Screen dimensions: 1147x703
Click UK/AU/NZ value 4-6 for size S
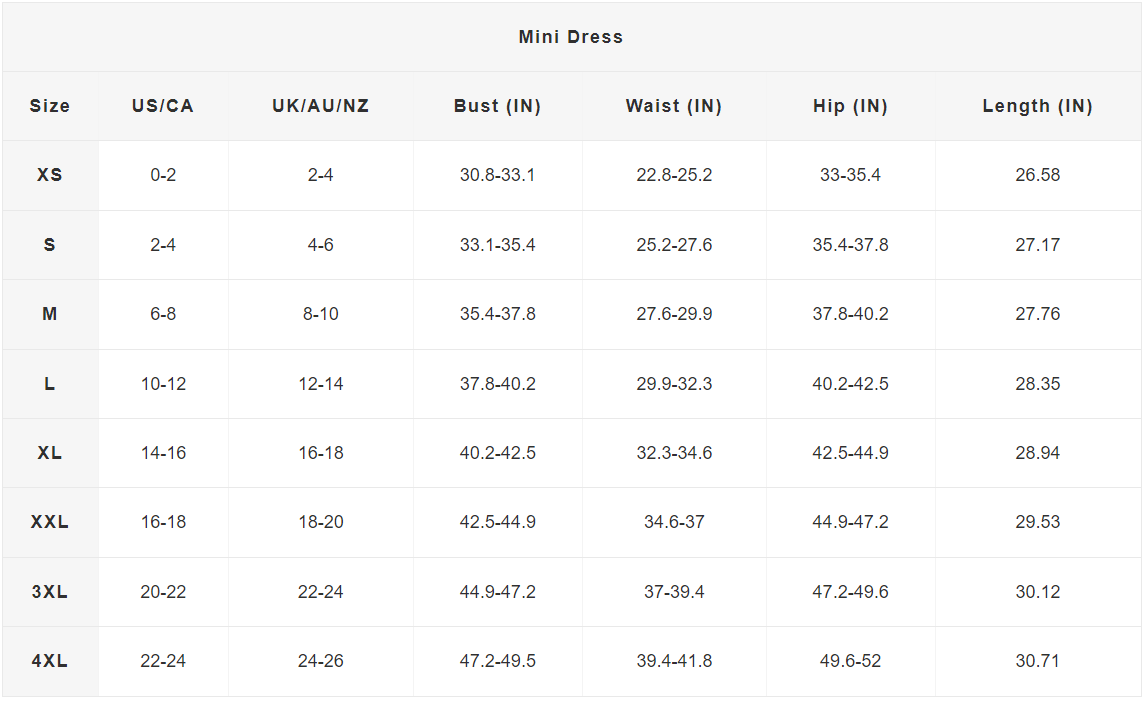(x=321, y=245)
